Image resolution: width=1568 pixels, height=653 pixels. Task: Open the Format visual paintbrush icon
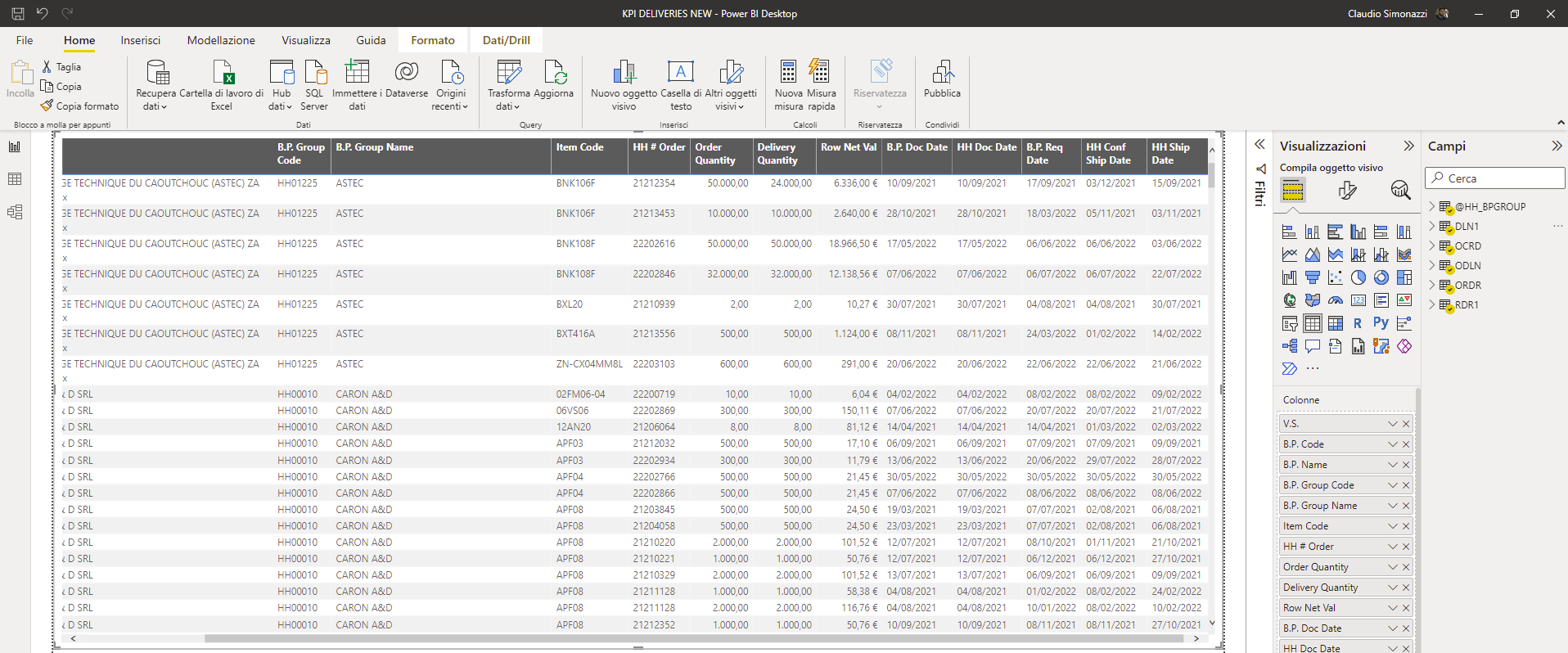pyautogui.click(x=1347, y=191)
